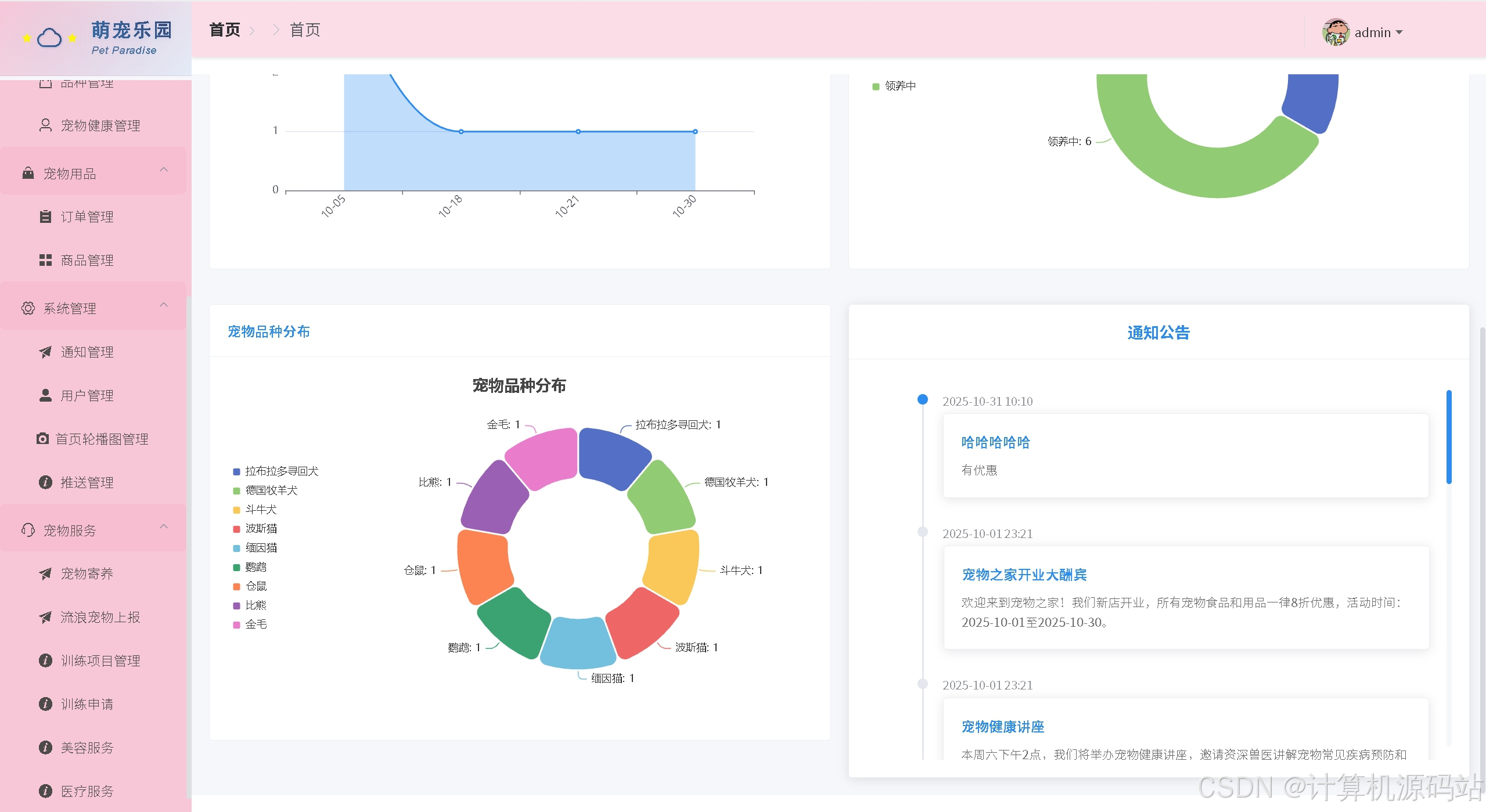The height and width of the screenshot is (812, 1486).
Task: Toggle 领养中 legend entry
Action: [894, 86]
